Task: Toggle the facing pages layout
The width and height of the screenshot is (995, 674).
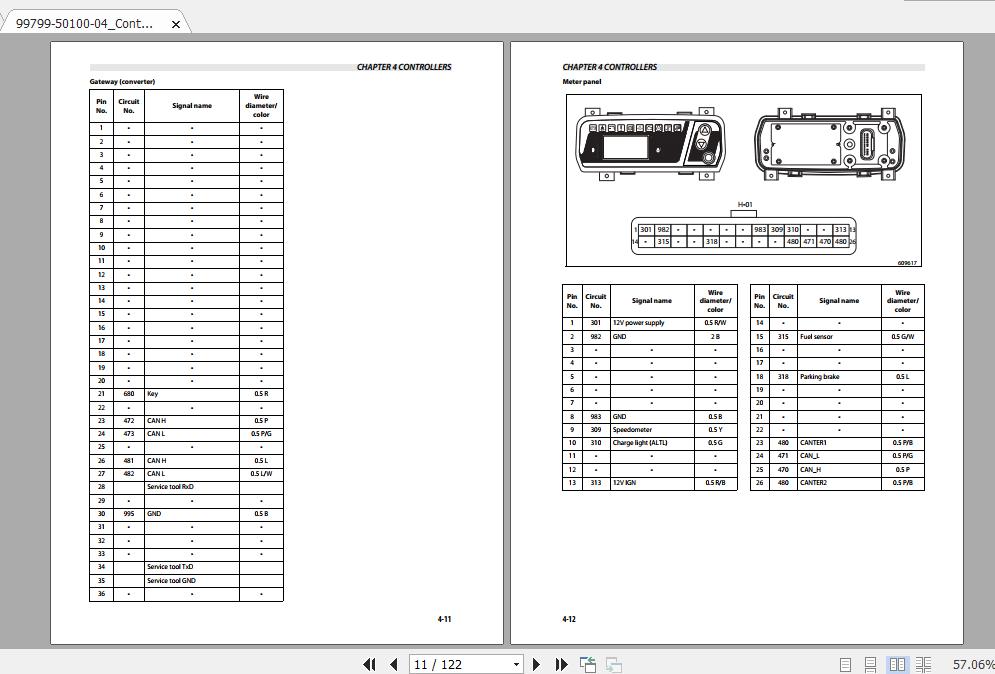Action: pos(897,663)
